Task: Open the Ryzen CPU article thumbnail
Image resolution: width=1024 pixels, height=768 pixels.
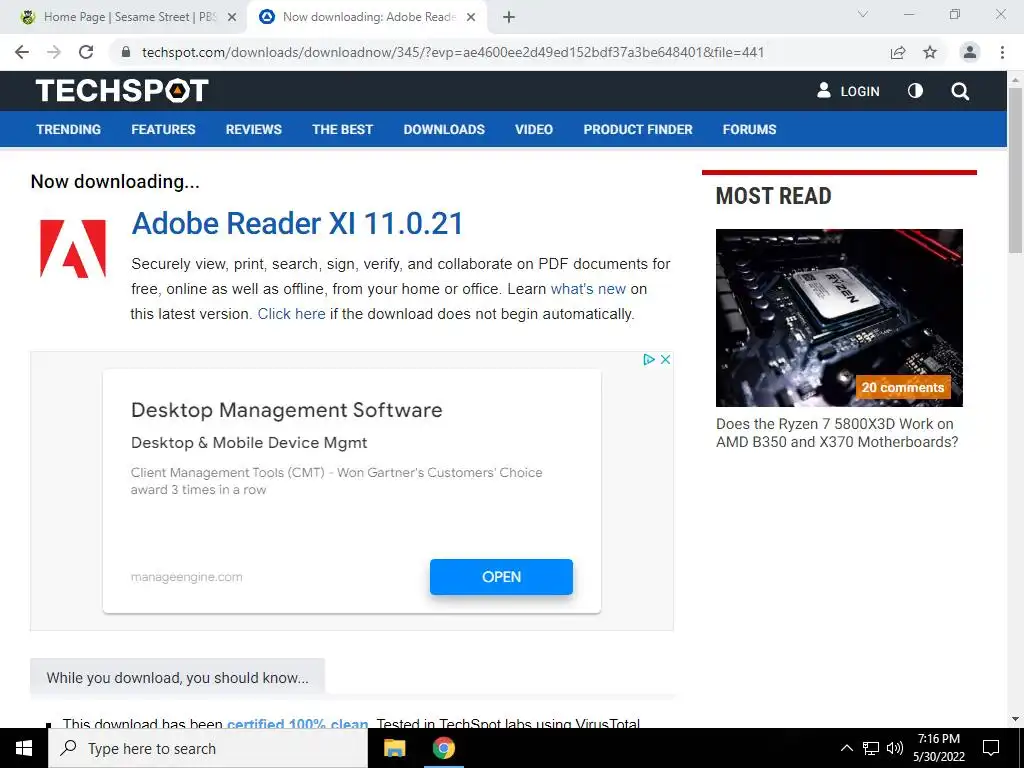Action: pyautogui.click(x=839, y=318)
